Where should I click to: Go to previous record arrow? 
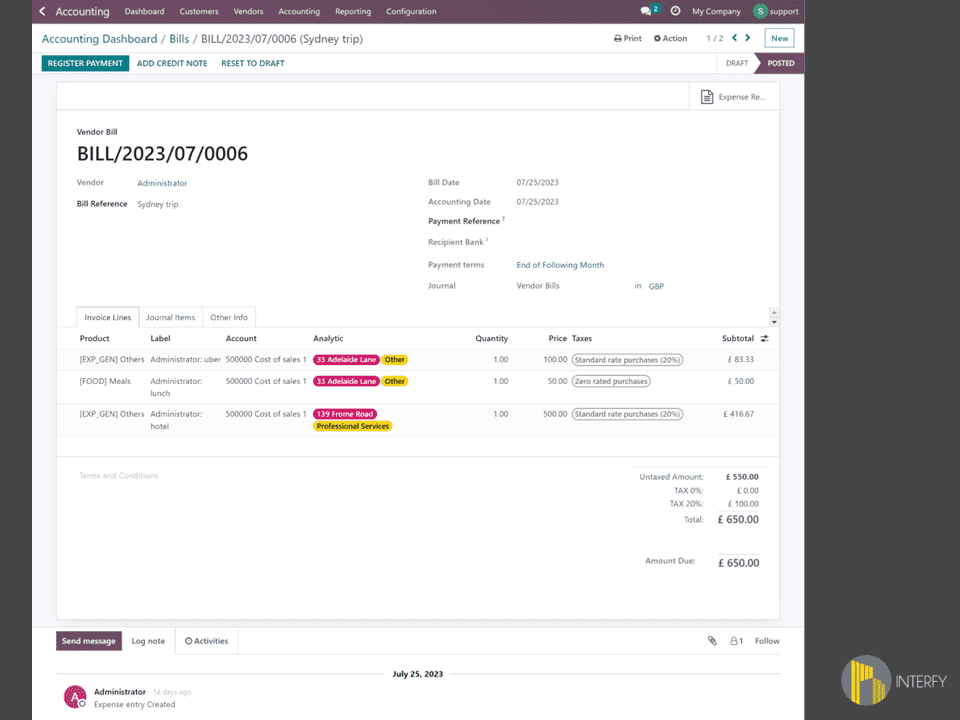pyautogui.click(x=735, y=38)
